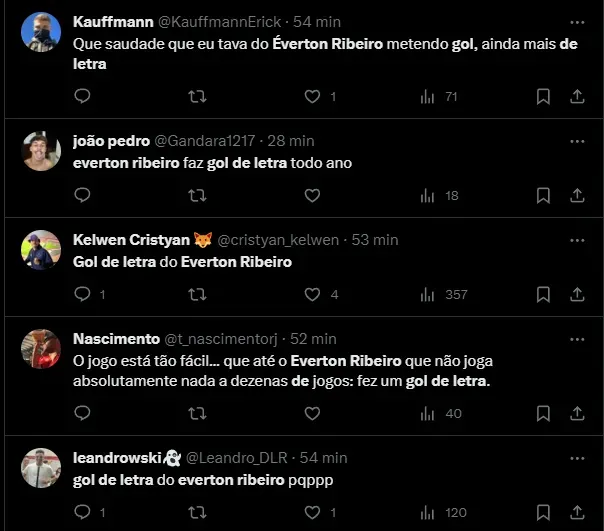Open Kauffmann's profile picture
The image size is (604, 531).
(x=41, y=32)
